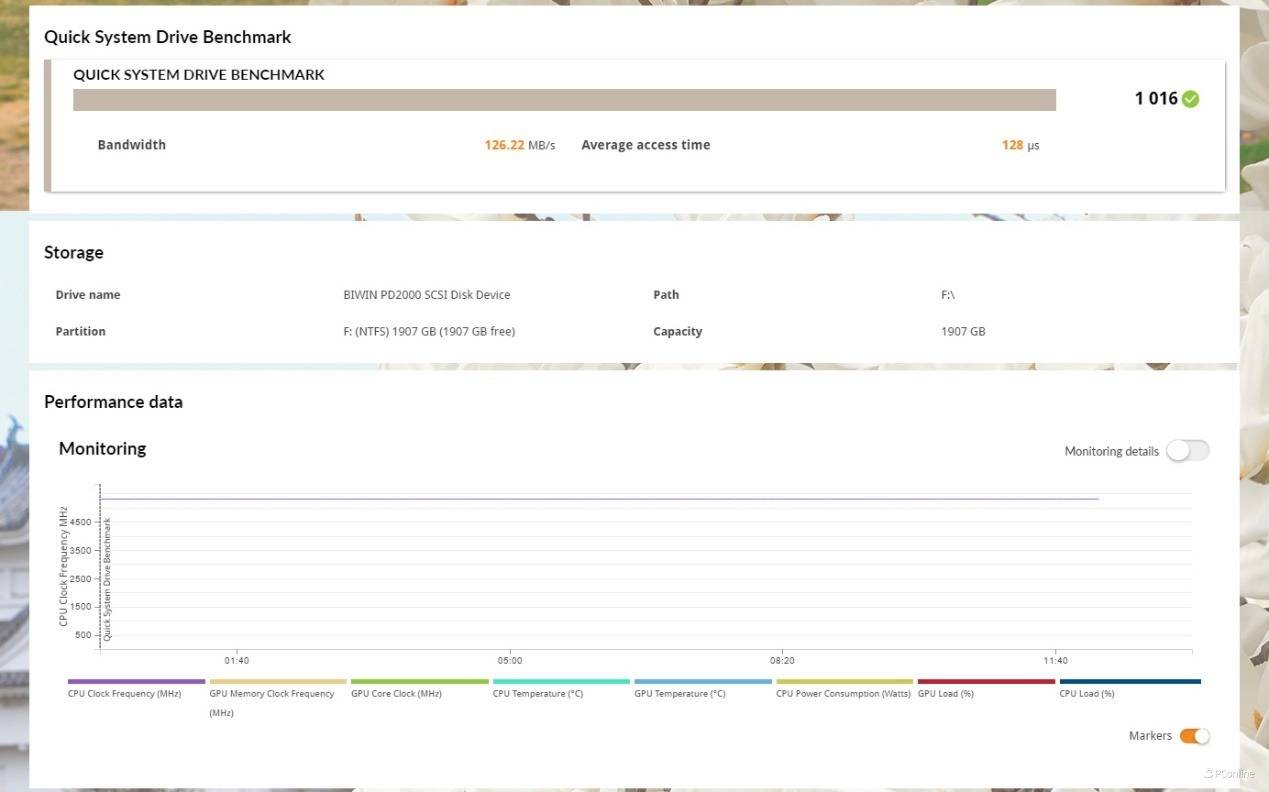Click the 126.22 MB/s bandwidth value
1269x792 pixels.
520,145
